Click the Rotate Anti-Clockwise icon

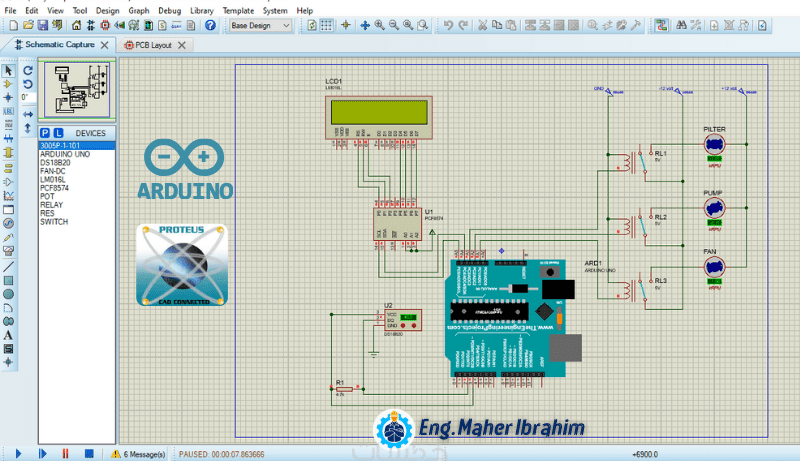click(x=28, y=84)
